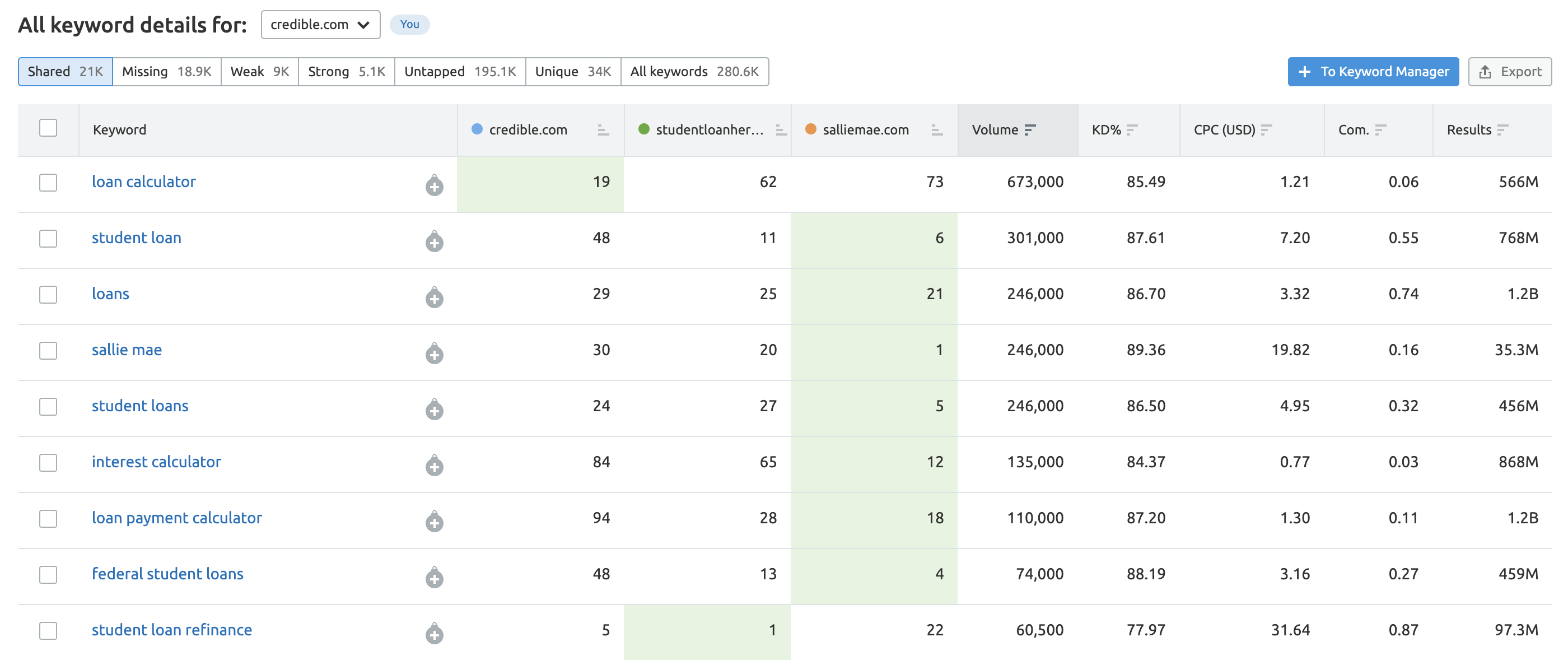Open the 'loan calculator' keyword link
Screen dimensions: 1568x660
[144, 182]
